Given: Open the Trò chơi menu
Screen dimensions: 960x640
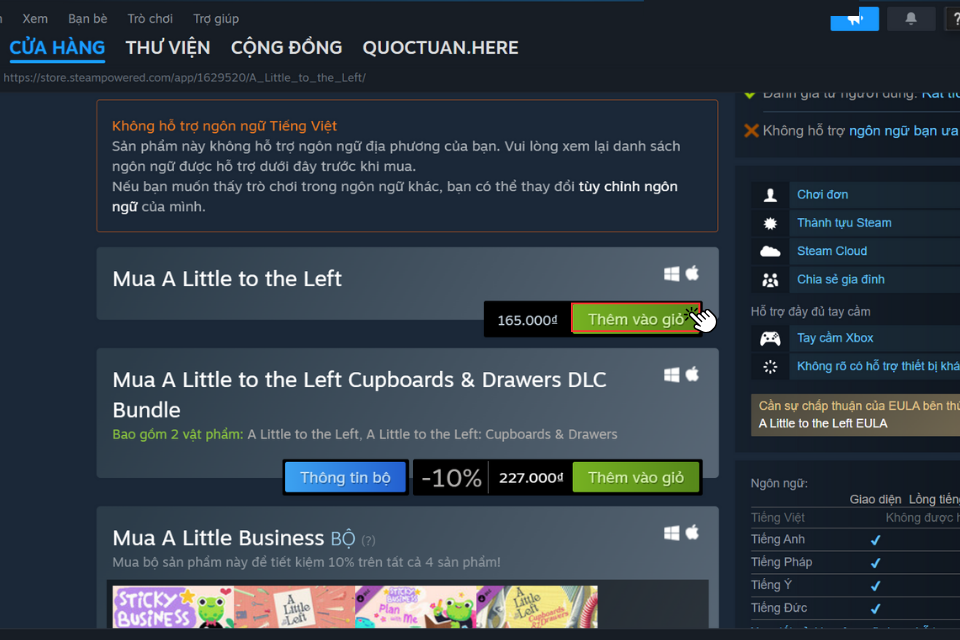Looking at the screenshot, I should point(150,19).
